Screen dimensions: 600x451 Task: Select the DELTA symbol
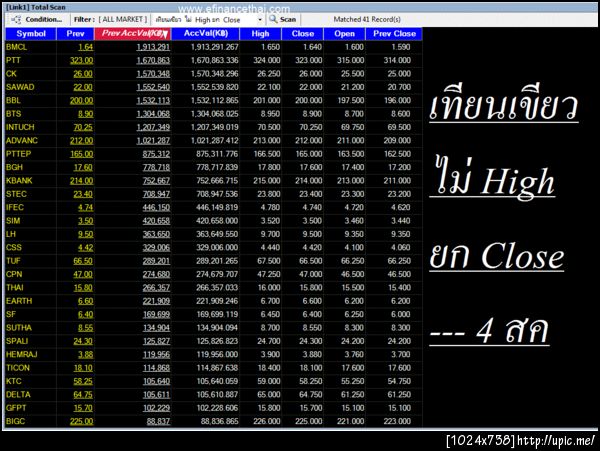point(18,395)
